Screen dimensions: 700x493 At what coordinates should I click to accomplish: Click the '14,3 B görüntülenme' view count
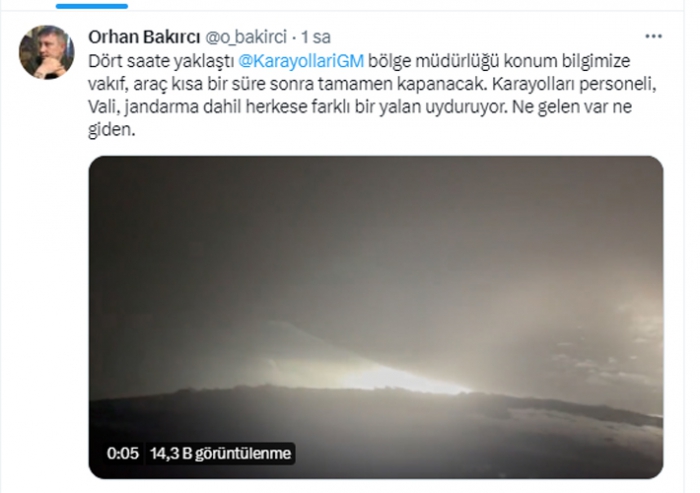tap(221, 454)
